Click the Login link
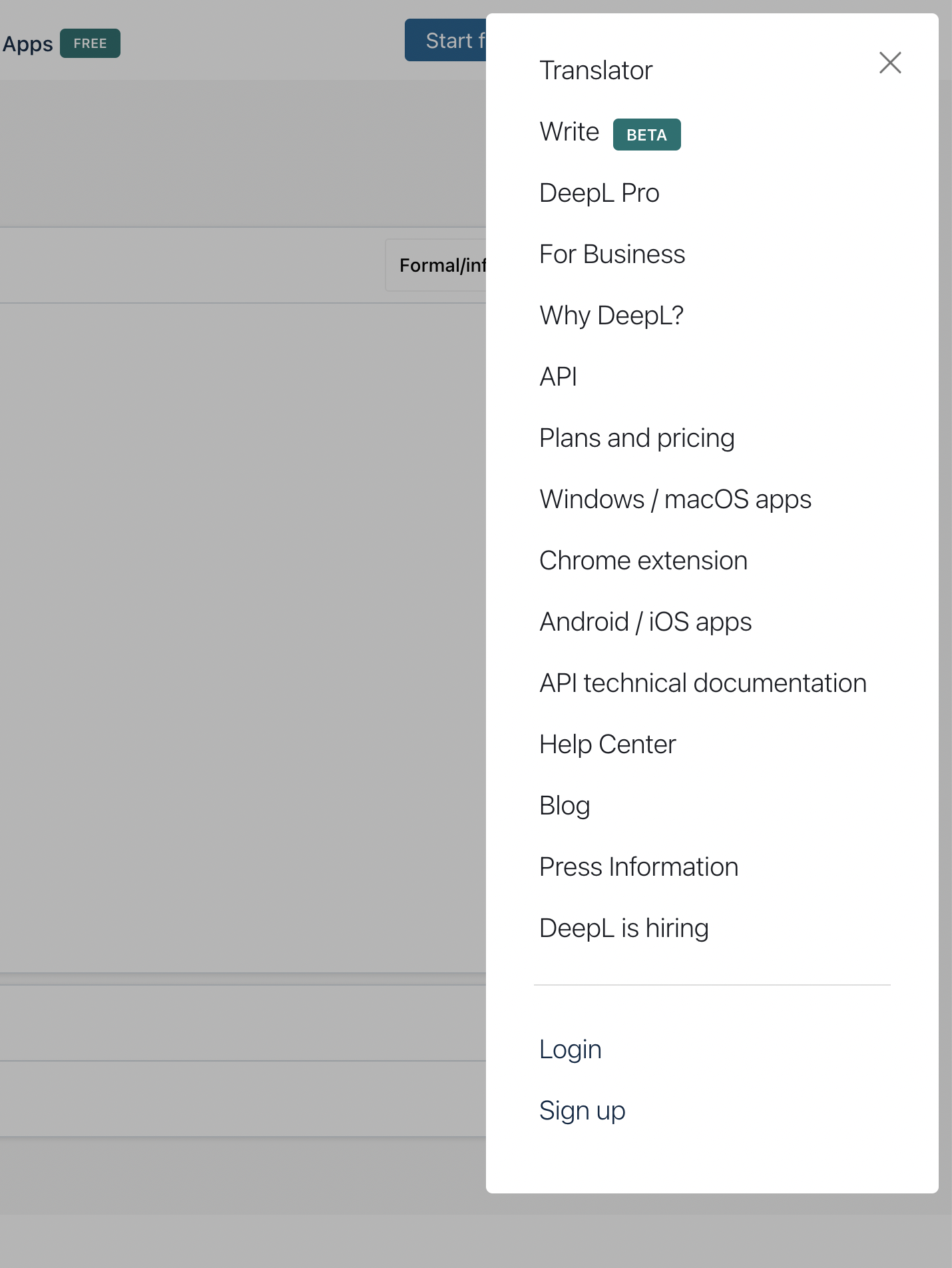This screenshot has height=1268, width=952. 570,1050
